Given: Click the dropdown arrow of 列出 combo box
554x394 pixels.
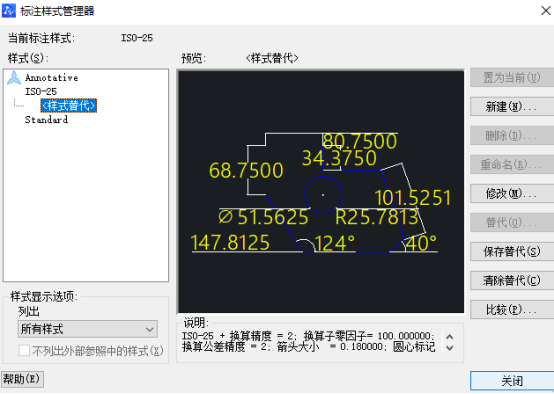Looking at the screenshot, I should pyautogui.click(x=150, y=330).
